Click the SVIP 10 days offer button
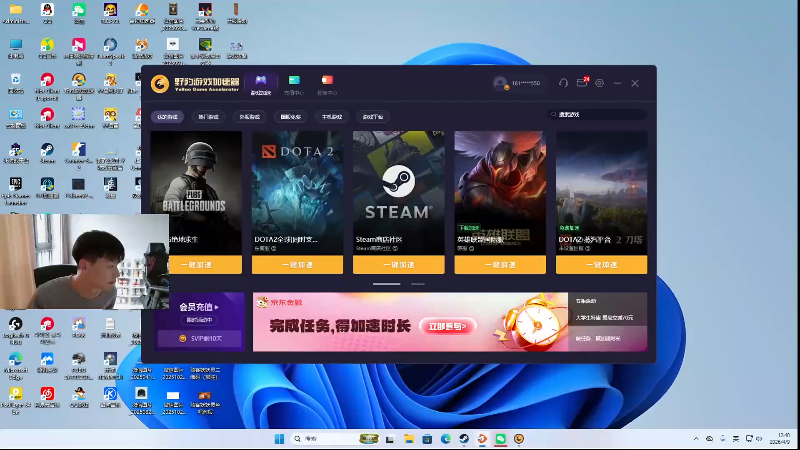 click(199, 338)
